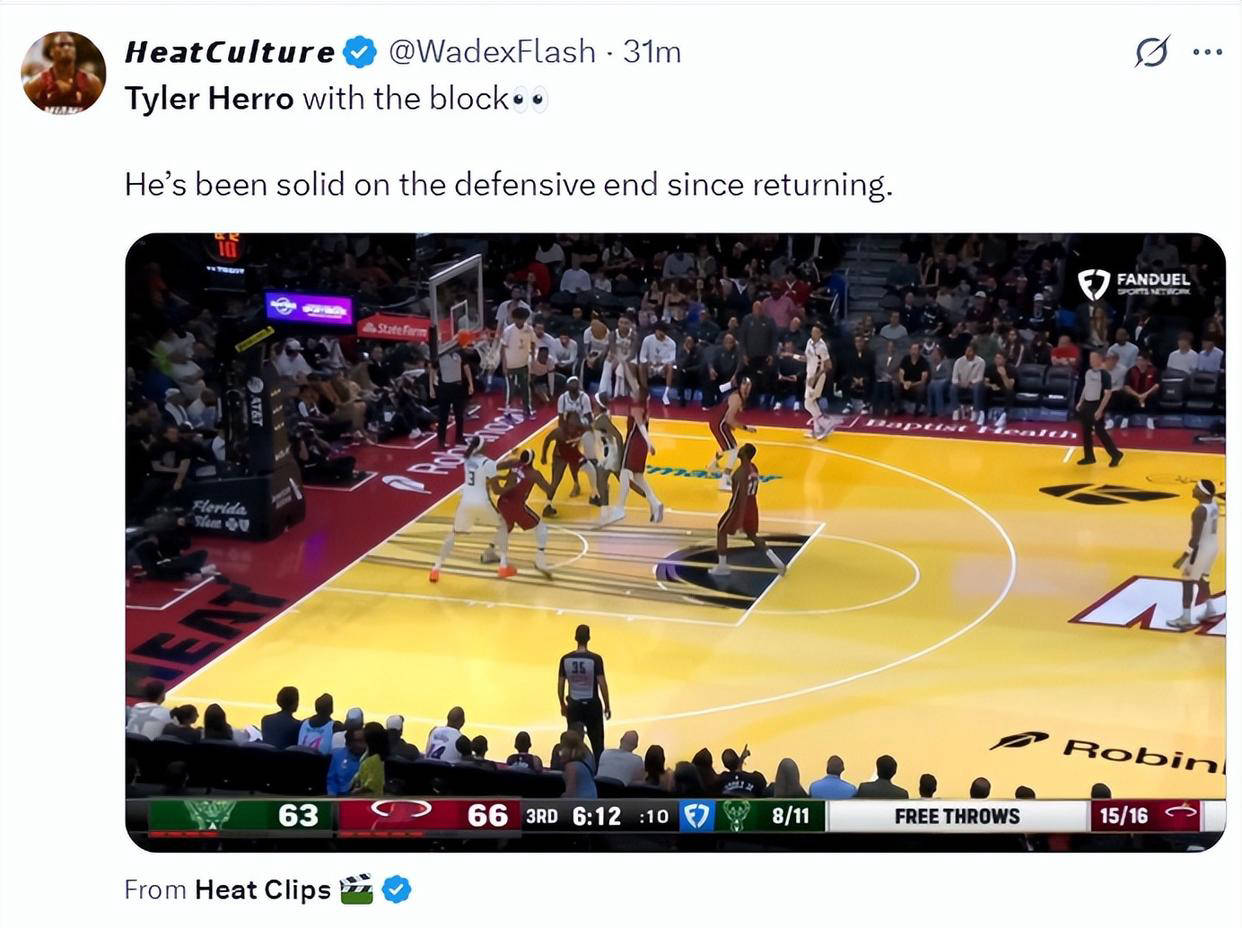
Task: Click the tweet text about defensive end
Action: (508, 185)
